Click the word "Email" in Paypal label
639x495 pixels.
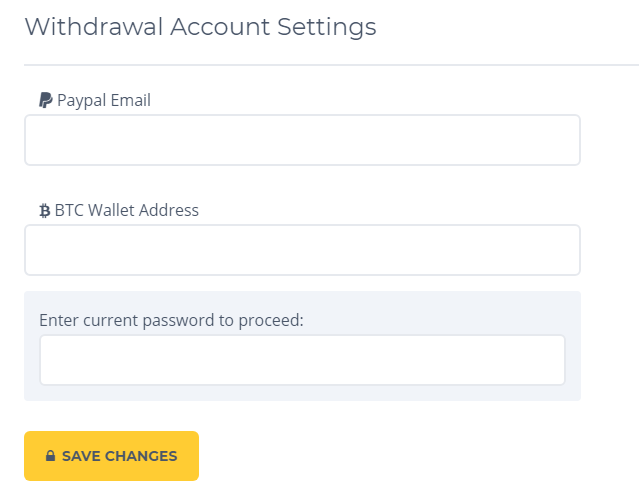tap(130, 100)
